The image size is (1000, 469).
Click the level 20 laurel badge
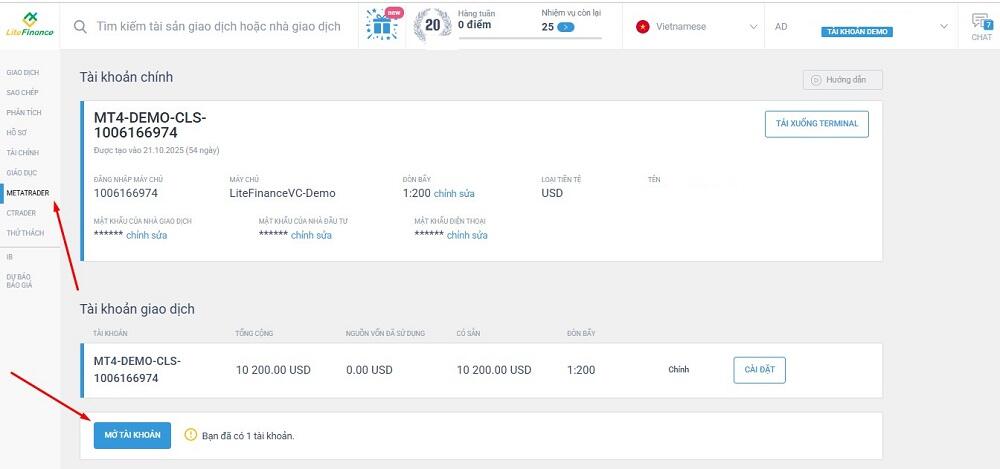[432, 25]
